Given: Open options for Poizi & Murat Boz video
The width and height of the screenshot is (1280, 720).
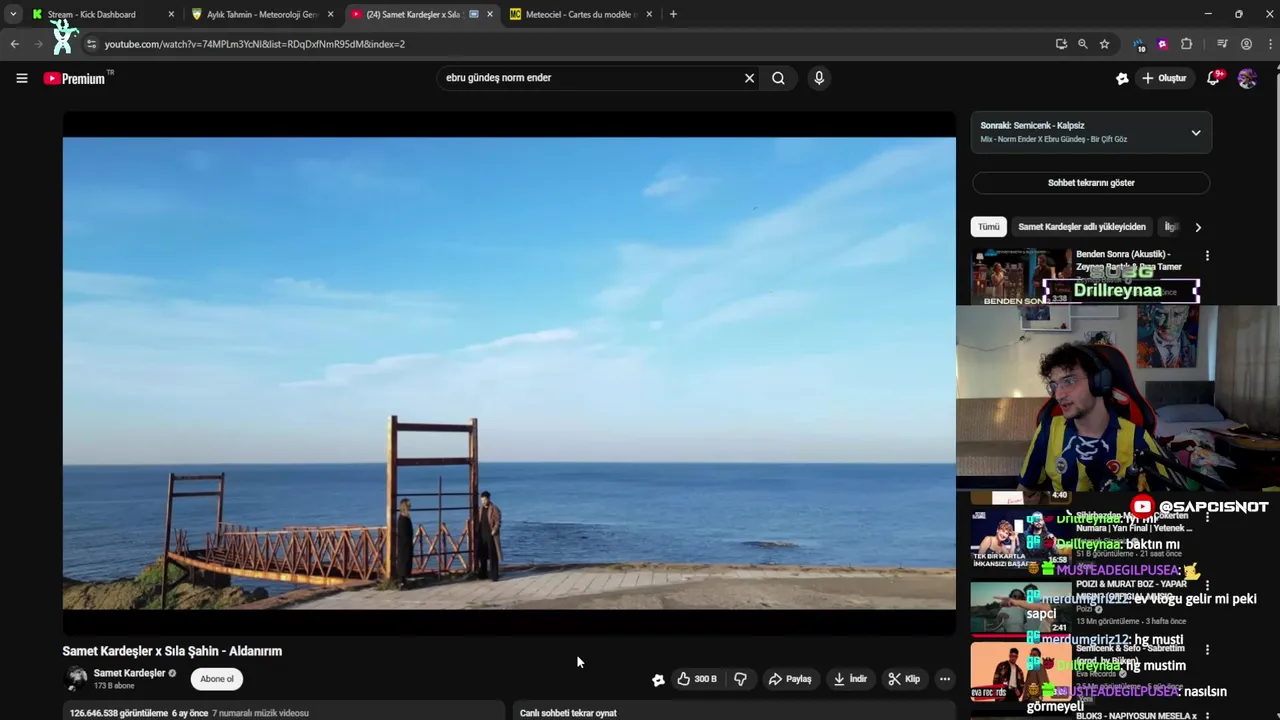Looking at the screenshot, I should coord(1207,586).
